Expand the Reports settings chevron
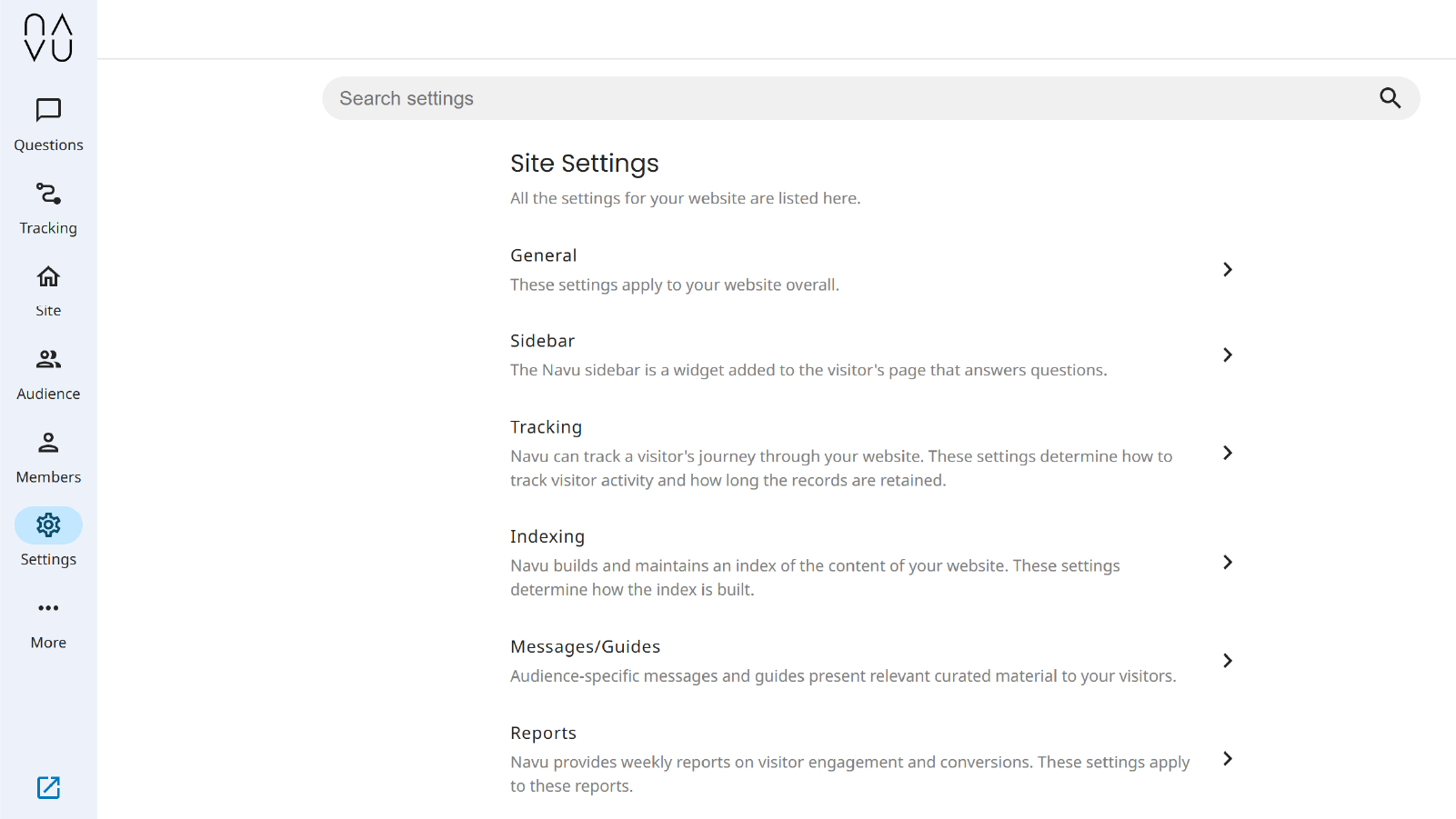 point(1228,759)
